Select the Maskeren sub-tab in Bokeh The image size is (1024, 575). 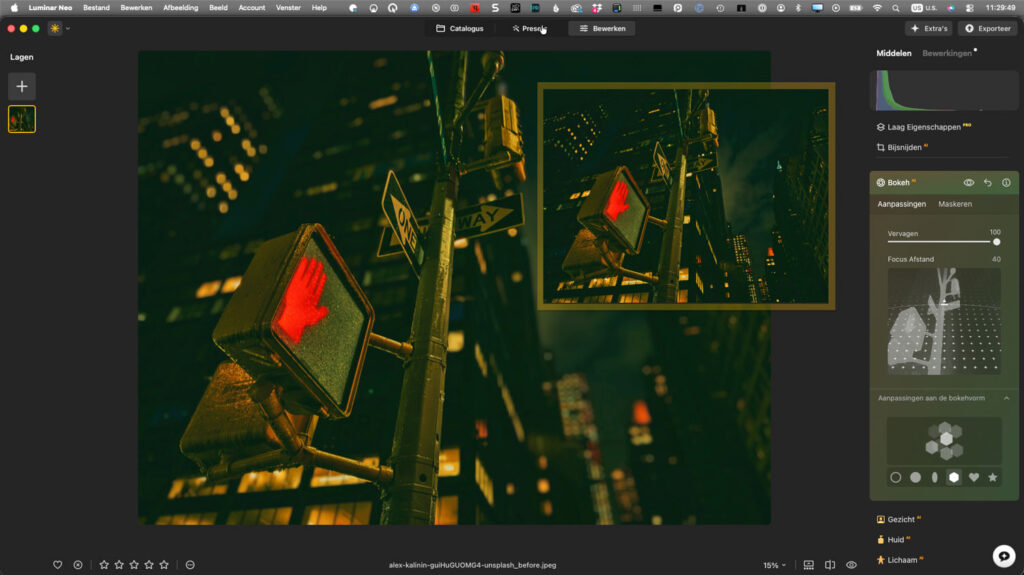pos(955,204)
